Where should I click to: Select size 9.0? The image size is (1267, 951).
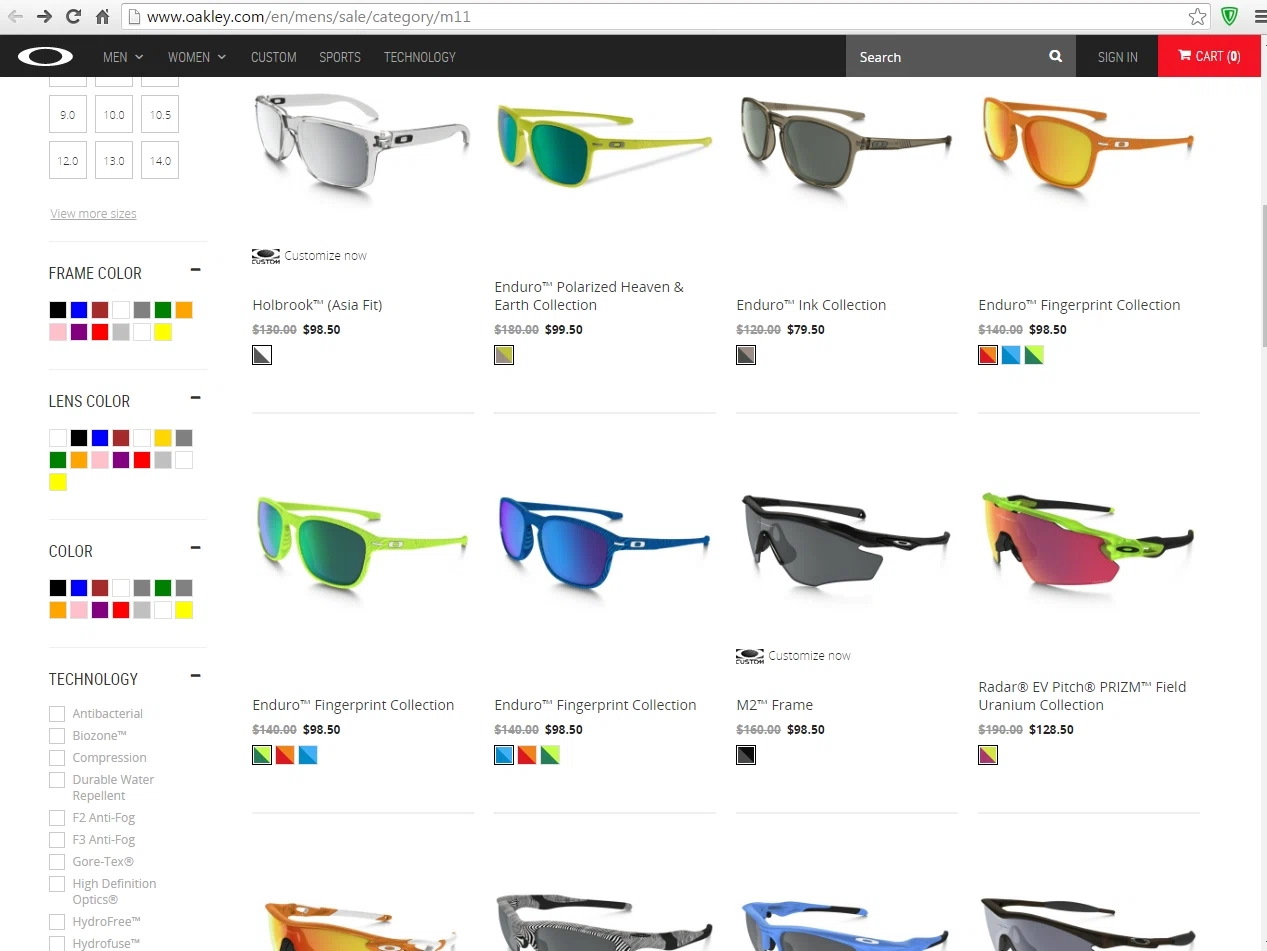click(x=68, y=115)
